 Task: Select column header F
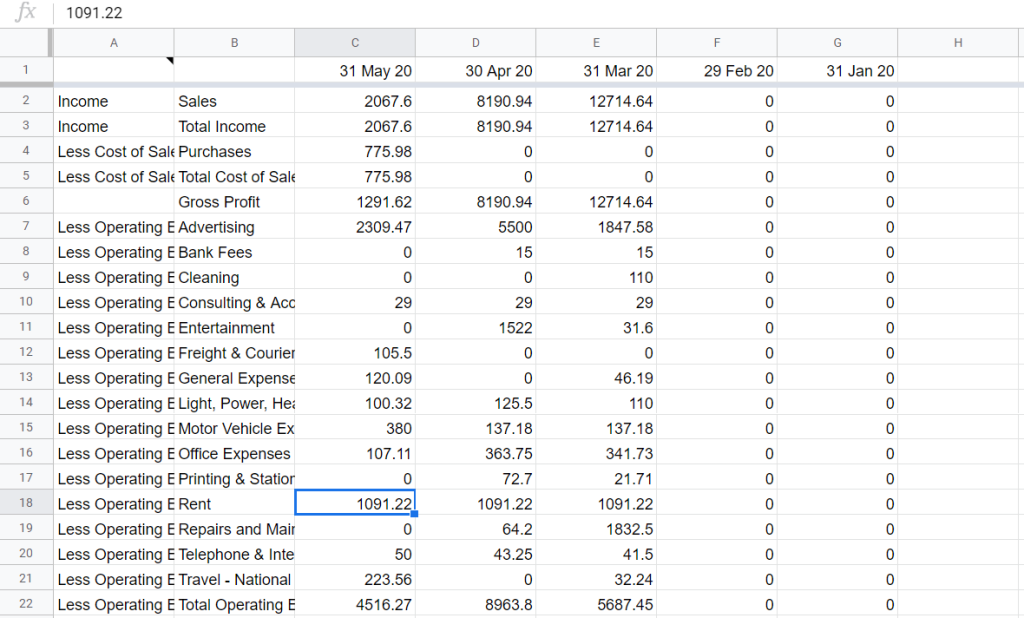(x=716, y=42)
